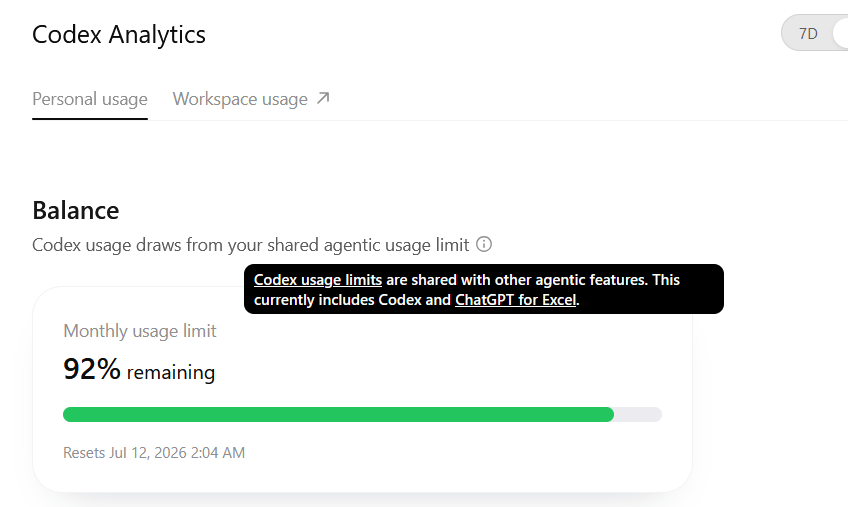Switch to the Personal usage tab
The width and height of the screenshot is (848, 507).
click(90, 99)
